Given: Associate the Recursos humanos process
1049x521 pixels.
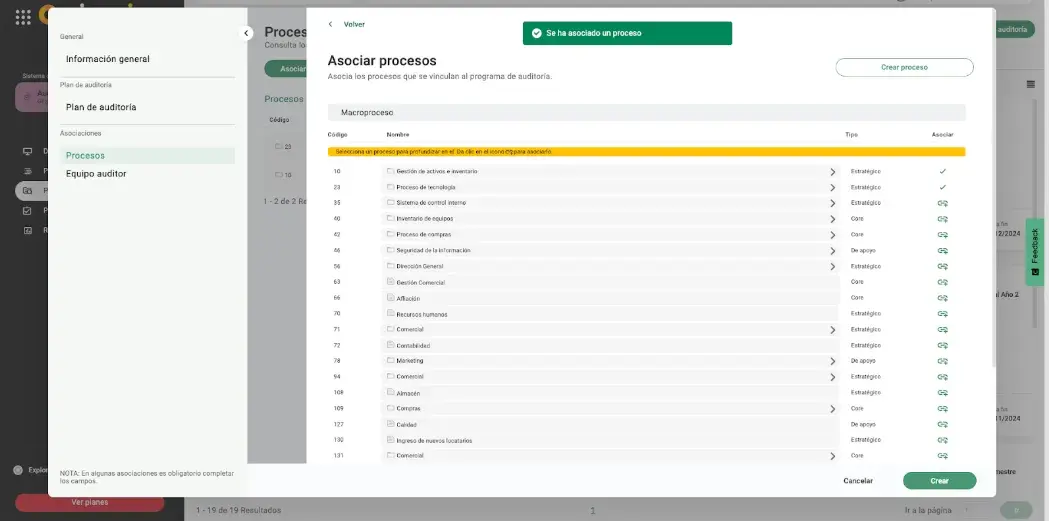Looking at the screenshot, I should pyautogui.click(x=942, y=314).
